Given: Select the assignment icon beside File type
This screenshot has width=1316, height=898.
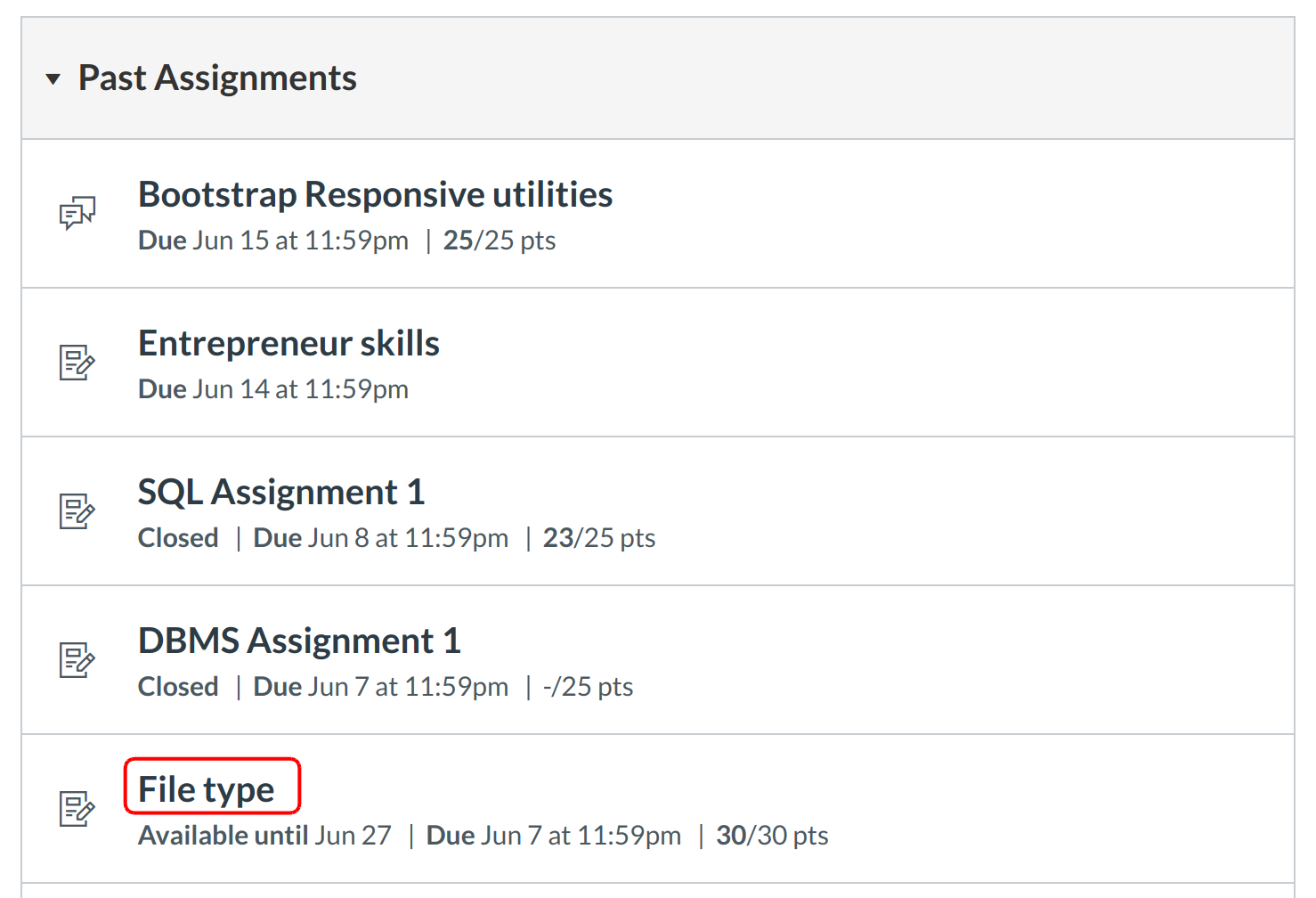Looking at the screenshot, I should point(77,808).
